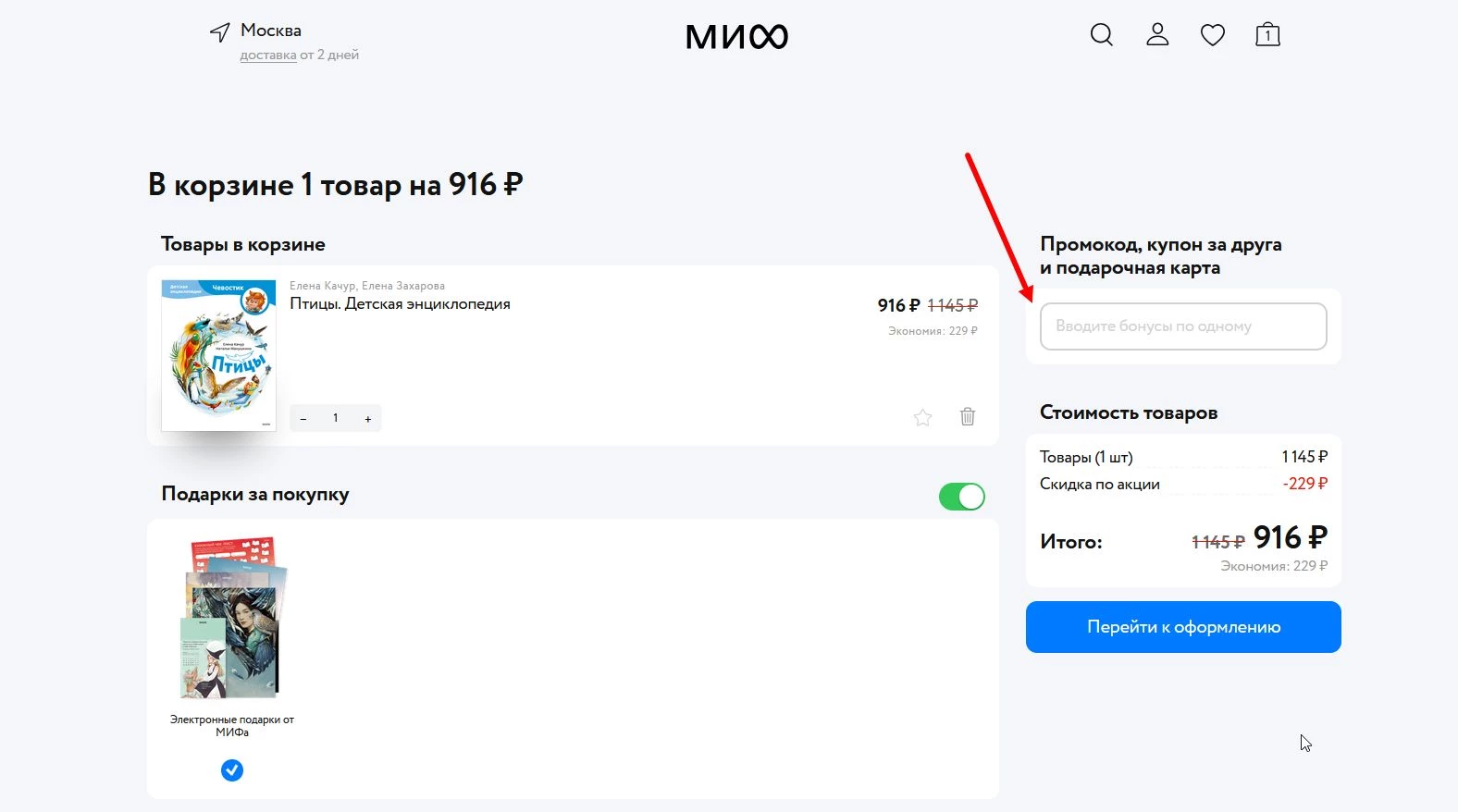Remove the book using the trash icon
This screenshot has height=812, width=1458.
(968, 417)
